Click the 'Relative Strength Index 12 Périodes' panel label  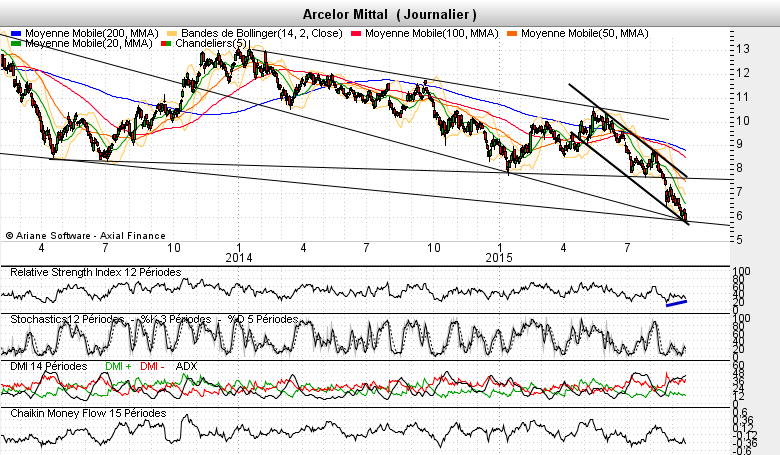(x=96, y=273)
